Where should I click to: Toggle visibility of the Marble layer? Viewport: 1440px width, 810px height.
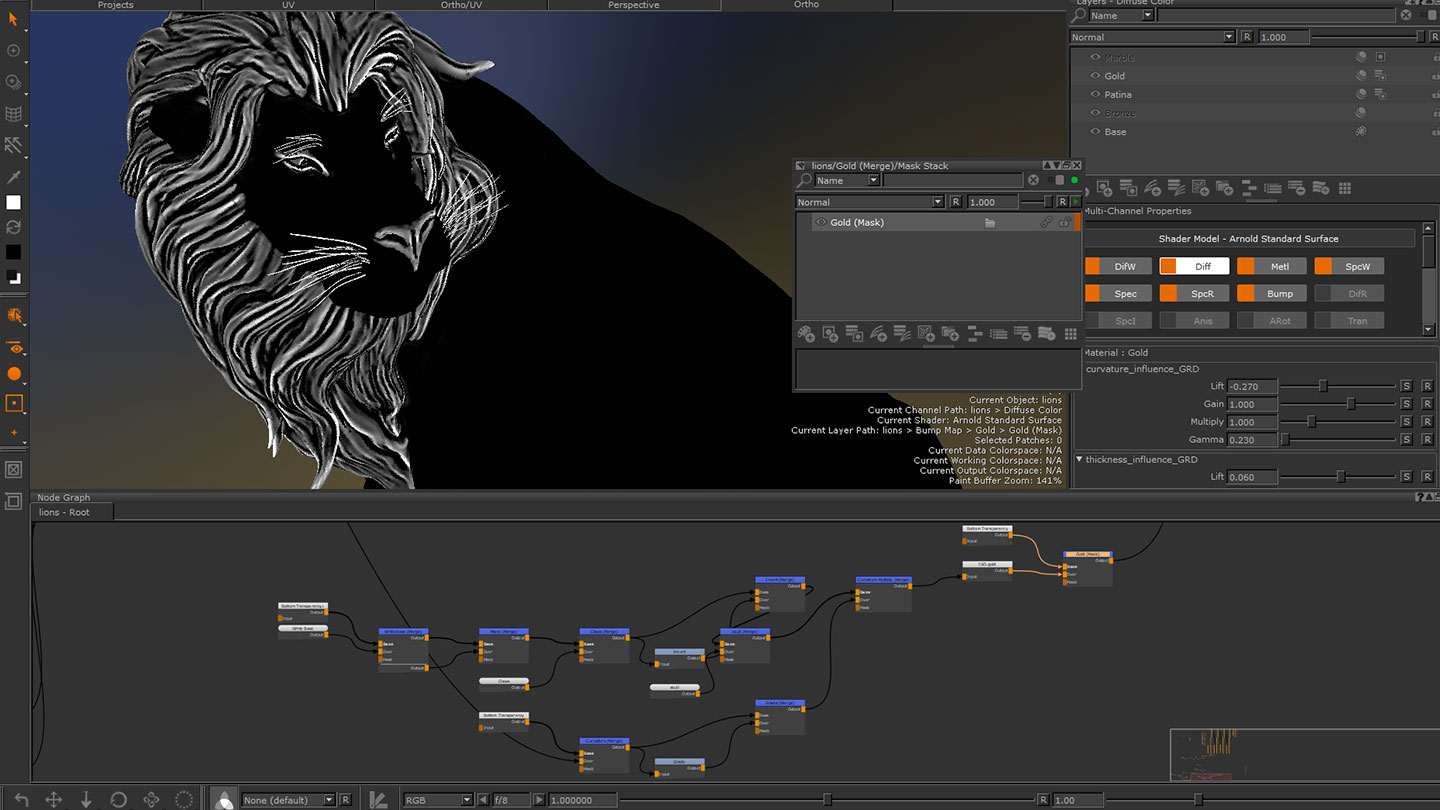coord(1095,58)
